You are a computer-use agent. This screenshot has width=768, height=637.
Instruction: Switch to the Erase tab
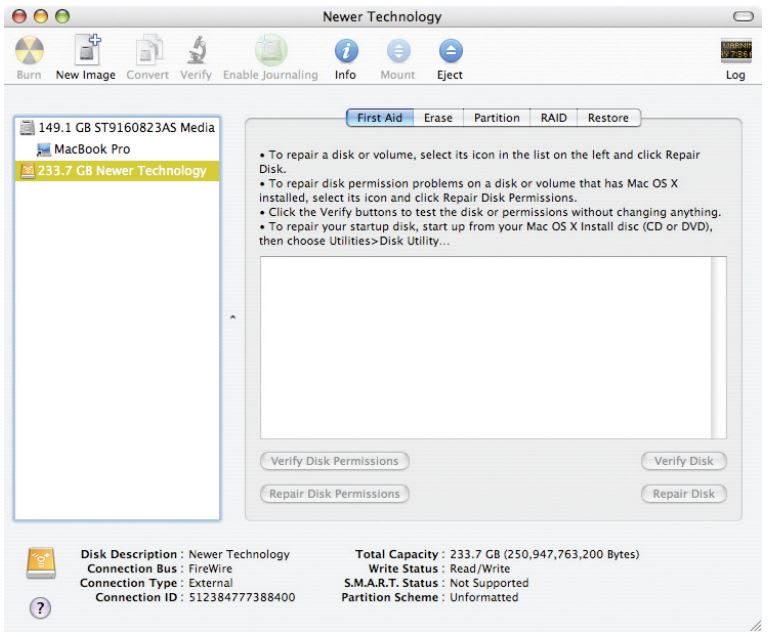click(437, 117)
